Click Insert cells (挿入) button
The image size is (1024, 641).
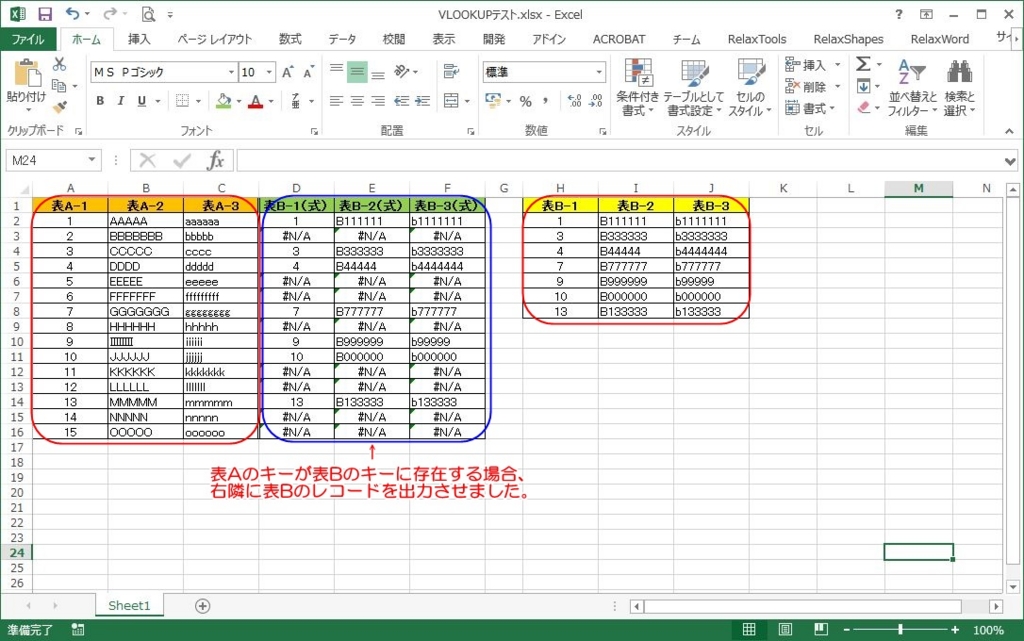click(x=806, y=65)
